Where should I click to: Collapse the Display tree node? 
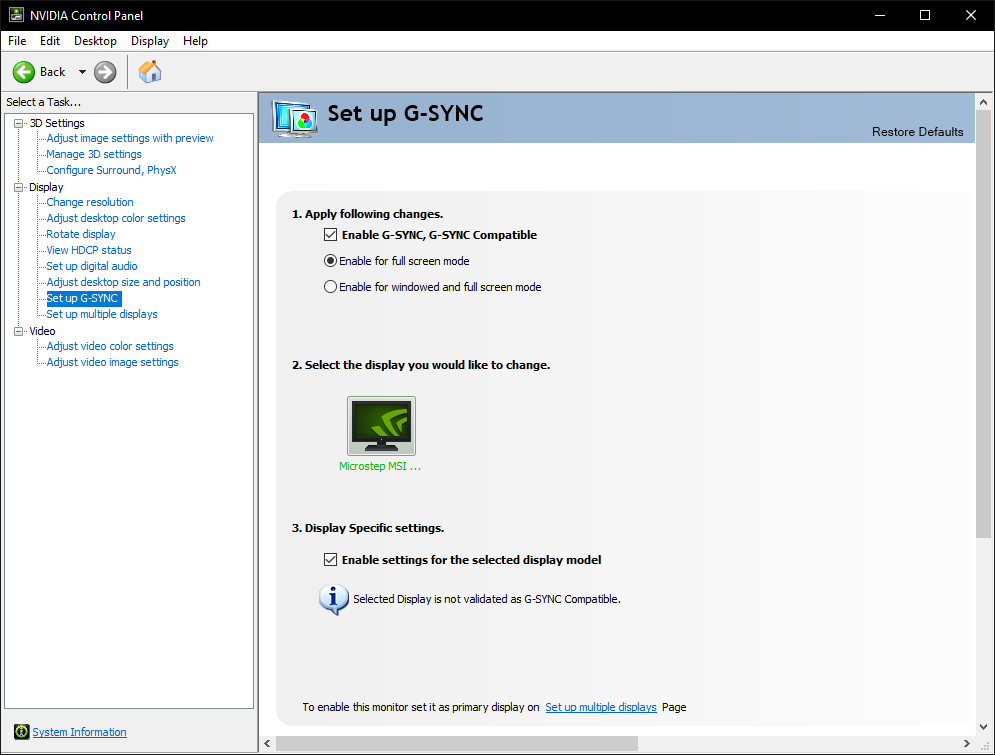click(x=19, y=187)
